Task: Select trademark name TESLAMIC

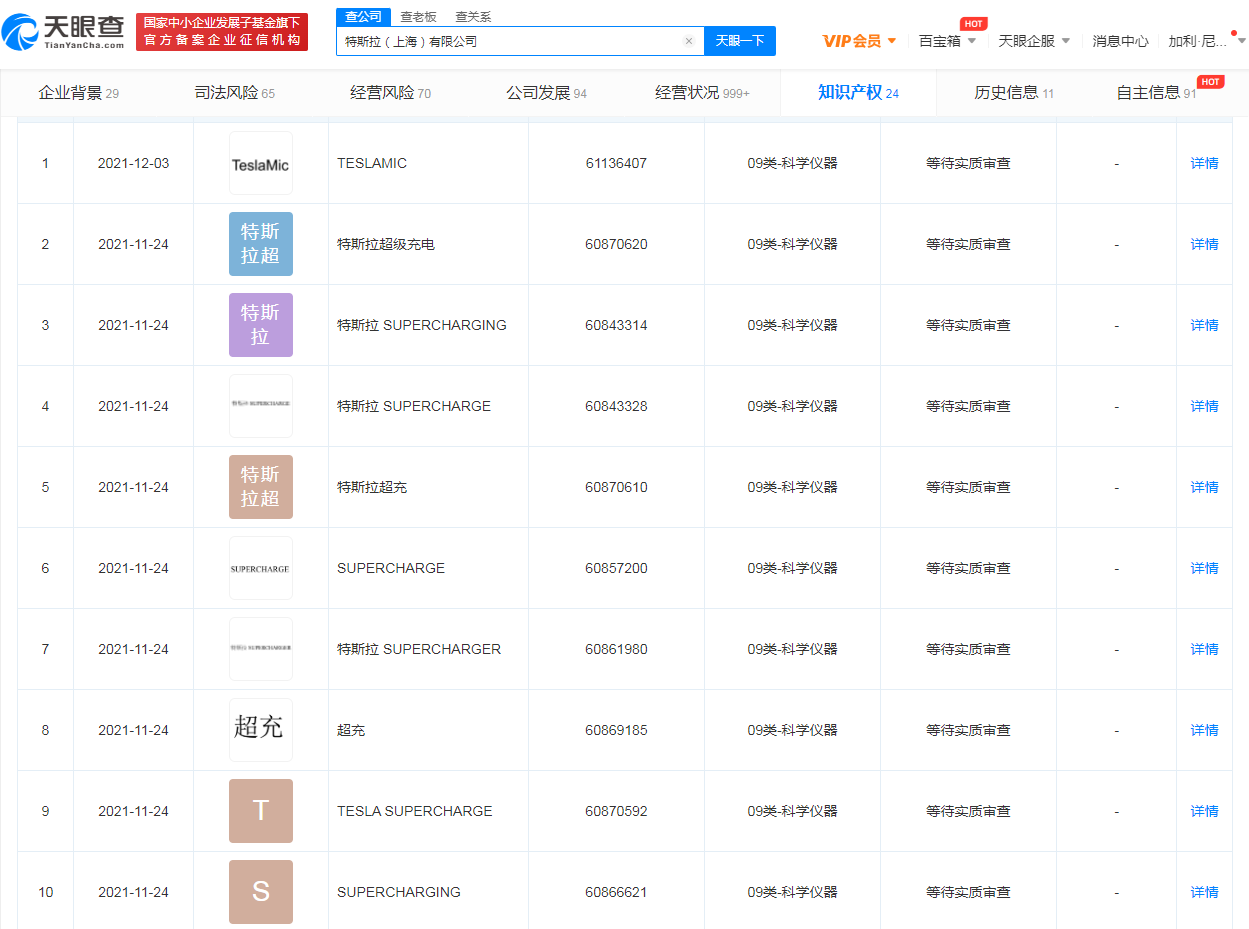Action: [372, 163]
